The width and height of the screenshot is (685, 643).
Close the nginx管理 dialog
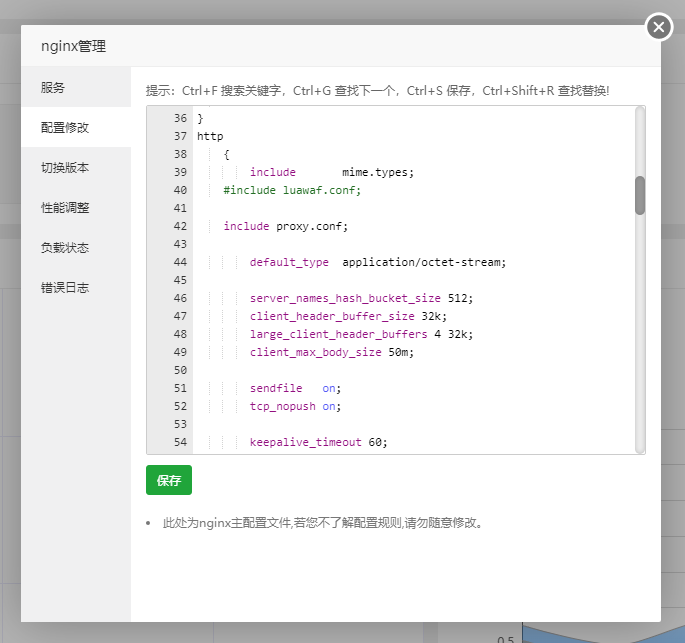[x=659, y=27]
